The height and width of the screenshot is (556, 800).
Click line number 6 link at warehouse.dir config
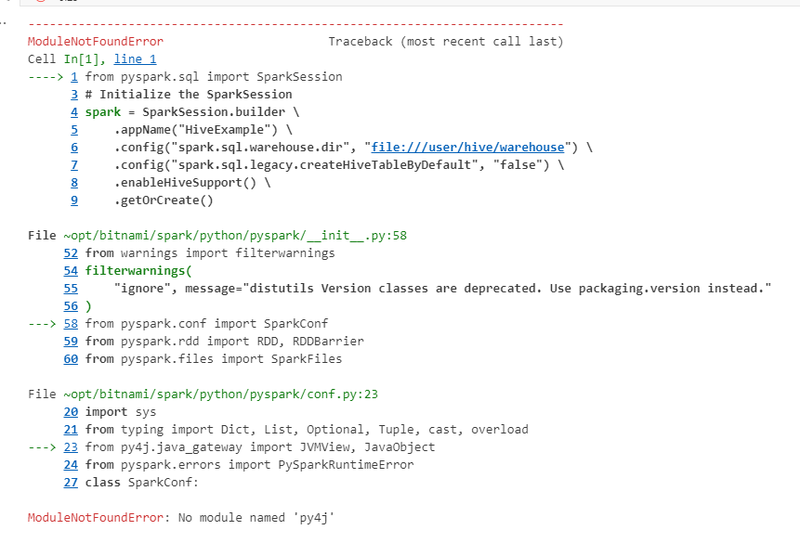click(74, 147)
